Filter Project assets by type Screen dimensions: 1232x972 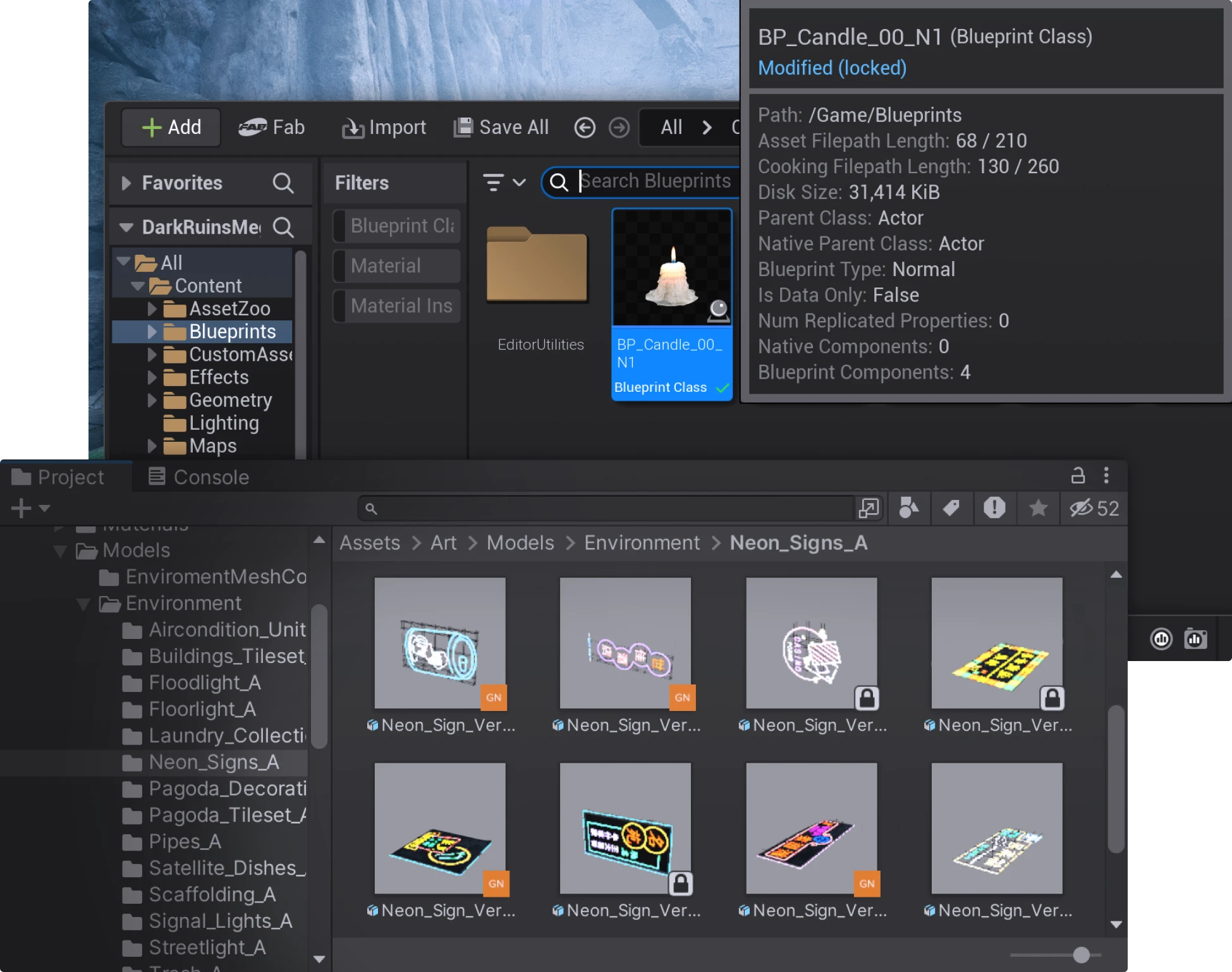pyautogui.click(x=909, y=507)
